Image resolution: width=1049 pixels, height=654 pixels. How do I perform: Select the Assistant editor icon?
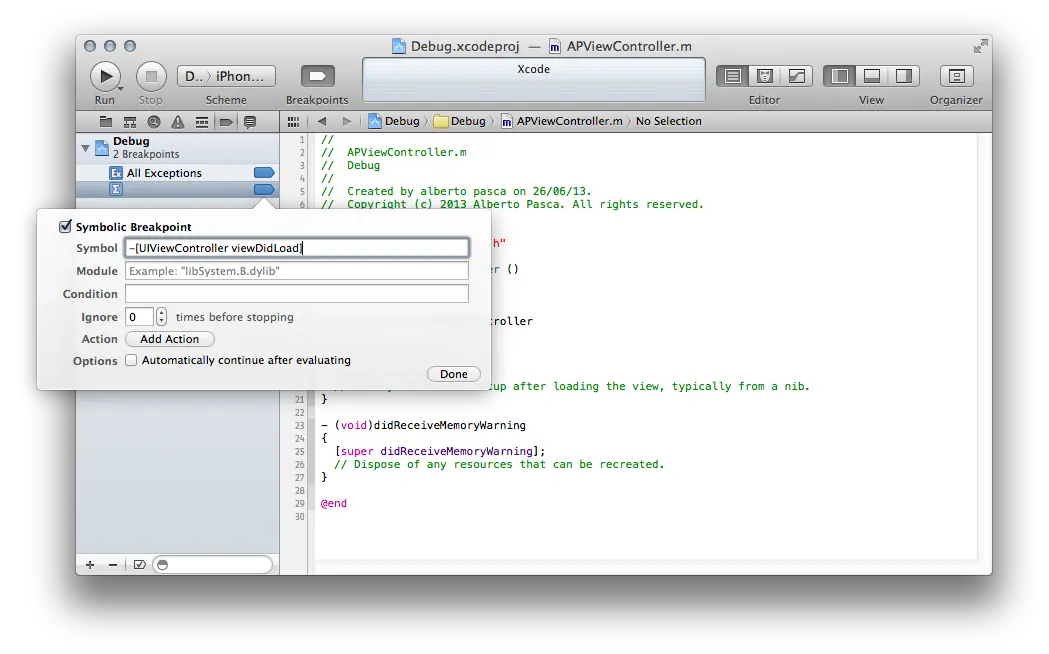[765, 76]
